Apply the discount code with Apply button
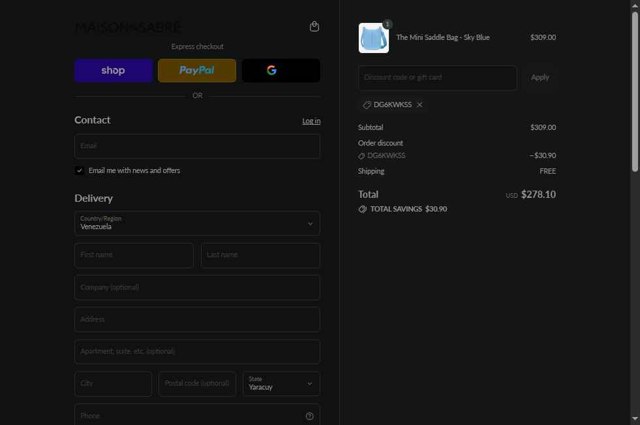 540,78
